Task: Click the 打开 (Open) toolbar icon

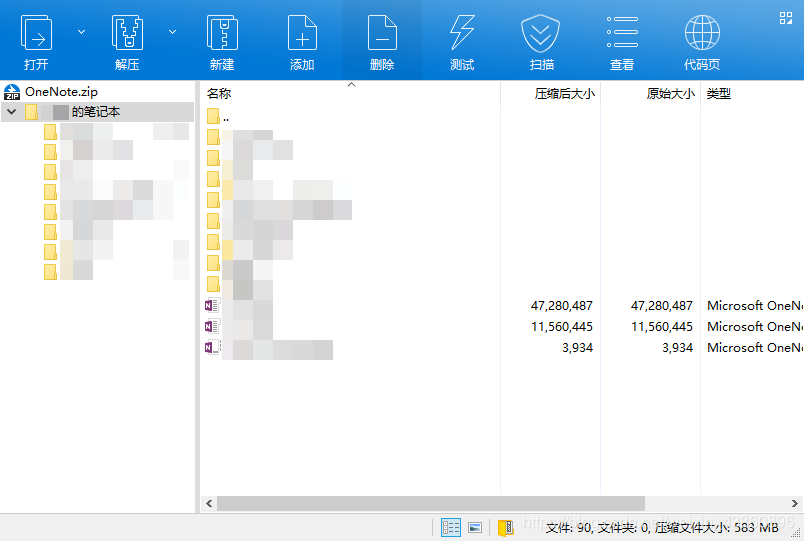Action: click(x=36, y=33)
